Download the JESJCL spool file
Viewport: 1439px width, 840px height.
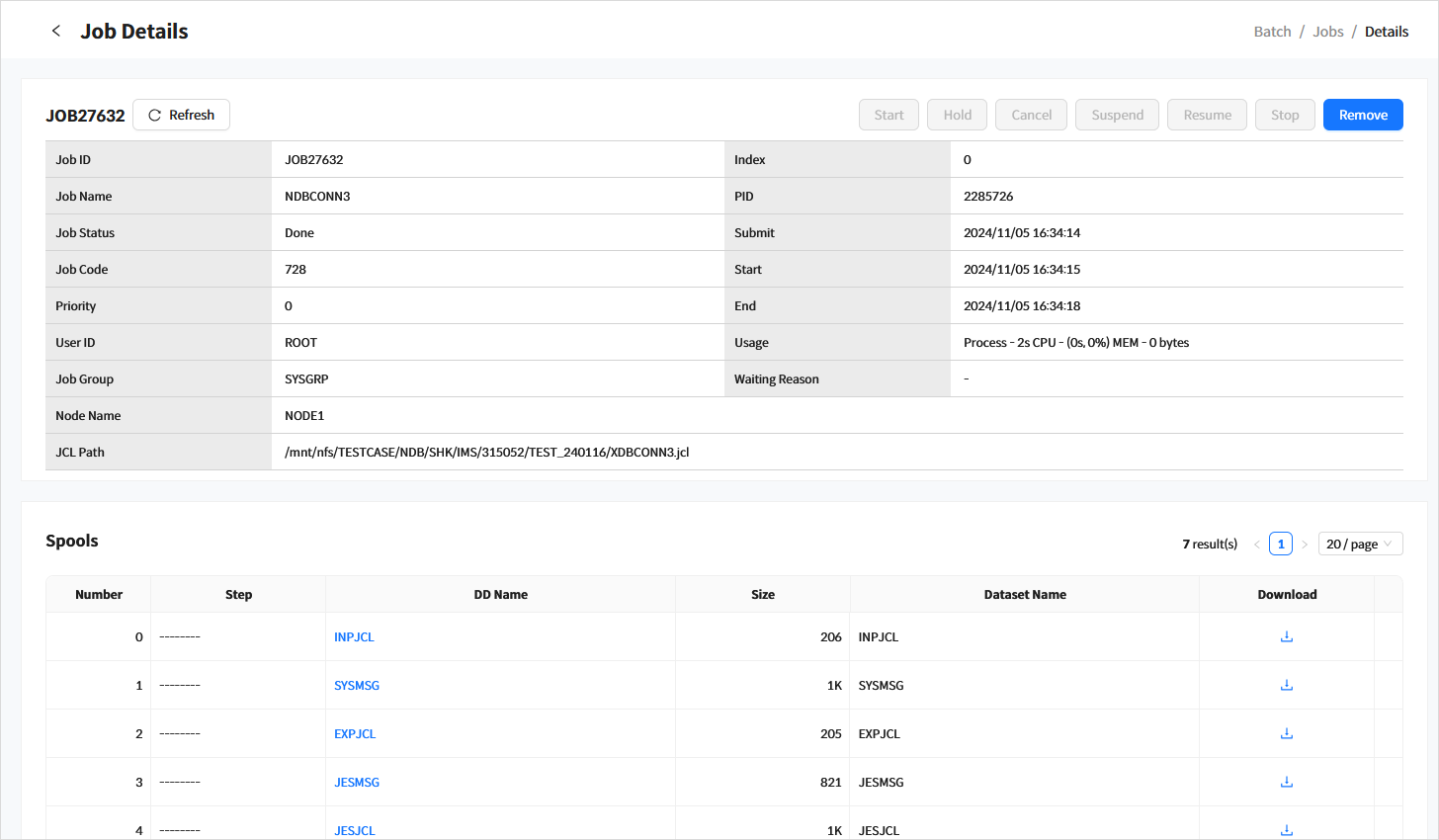(x=1287, y=829)
